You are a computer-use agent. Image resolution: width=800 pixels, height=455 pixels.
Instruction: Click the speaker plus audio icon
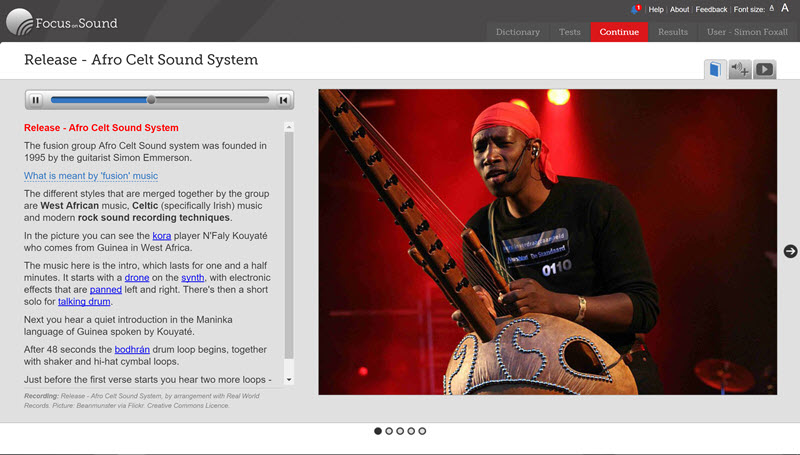pos(739,69)
